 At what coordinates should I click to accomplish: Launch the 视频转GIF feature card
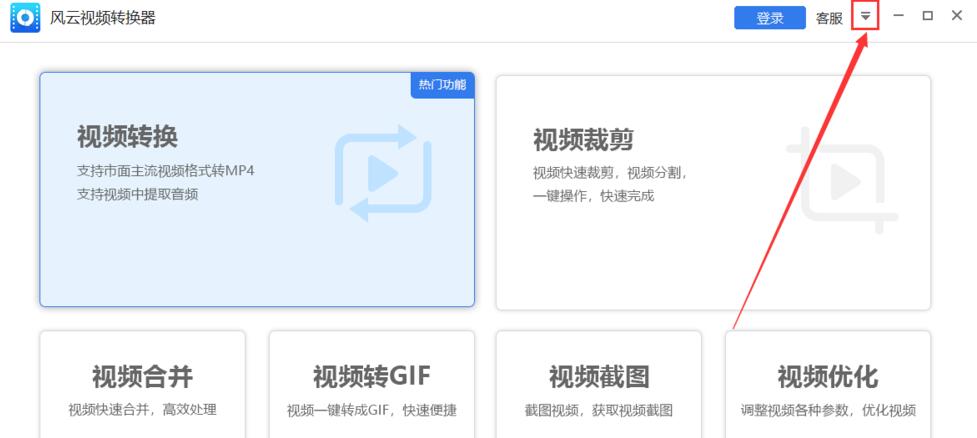tap(371, 385)
